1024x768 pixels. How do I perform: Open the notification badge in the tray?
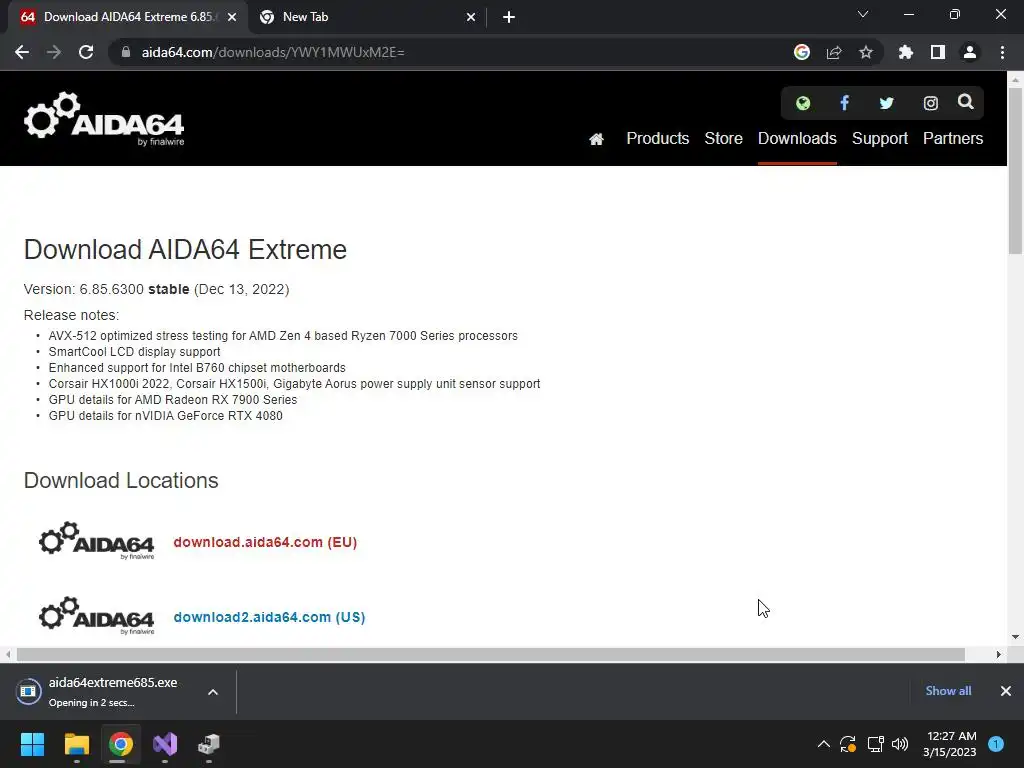pos(996,744)
